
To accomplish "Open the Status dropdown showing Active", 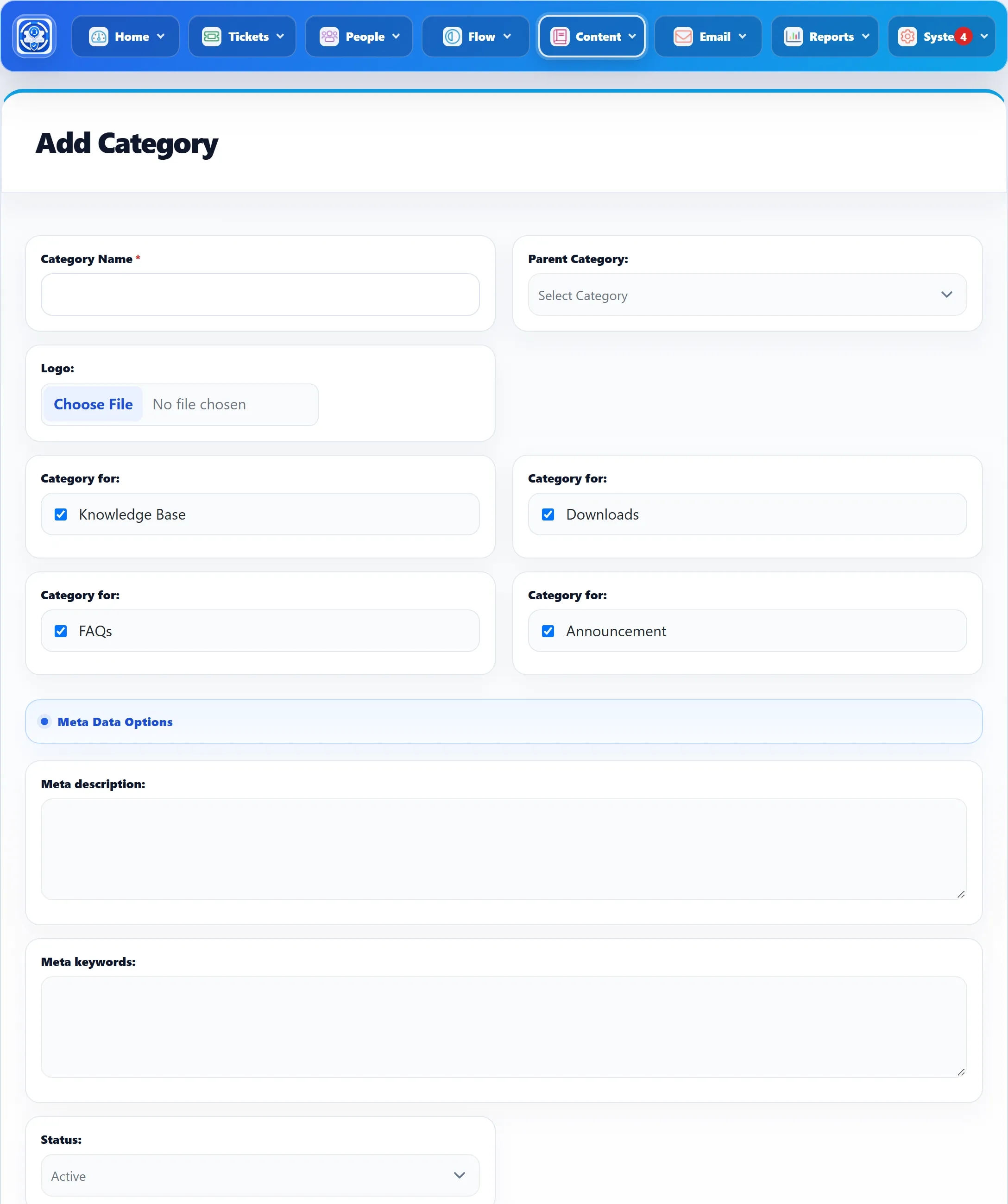I will [260, 1175].
